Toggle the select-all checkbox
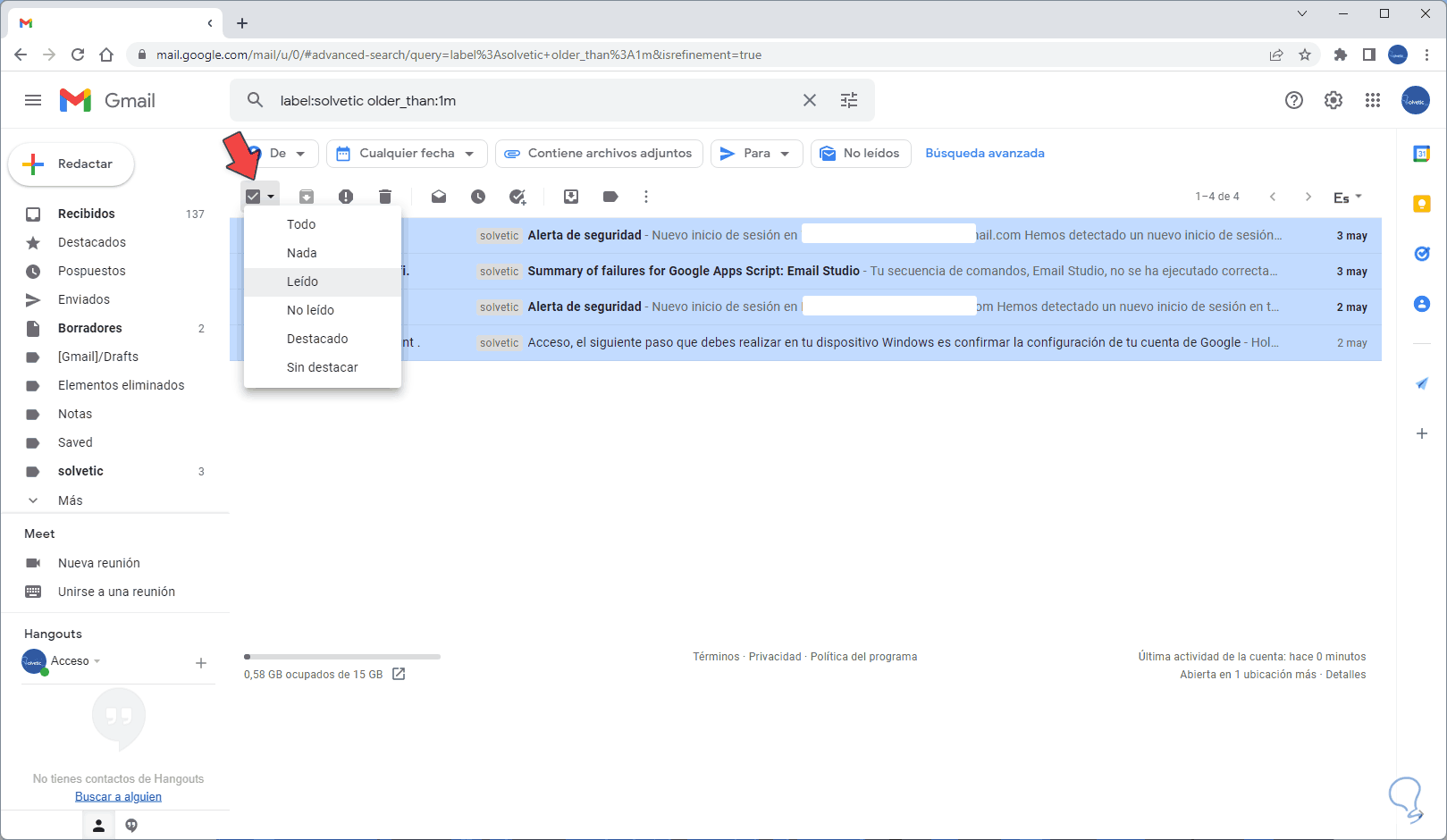 [x=253, y=197]
